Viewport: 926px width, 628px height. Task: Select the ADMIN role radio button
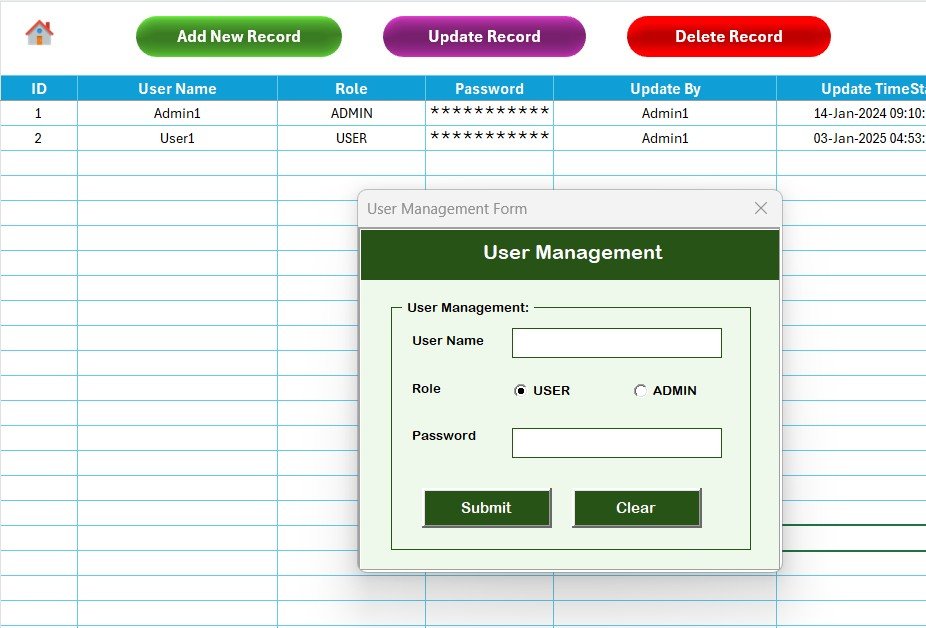[x=640, y=390]
